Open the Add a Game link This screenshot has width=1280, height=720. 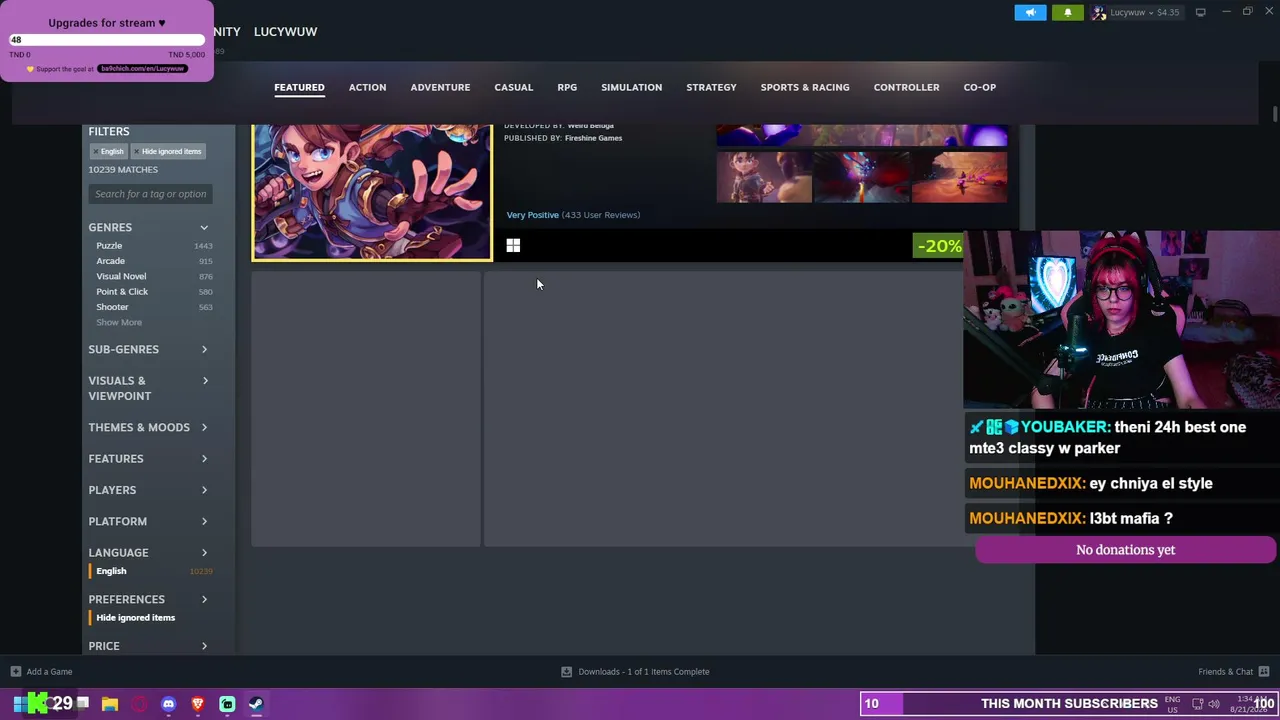pyautogui.click(x=49, y=672)
